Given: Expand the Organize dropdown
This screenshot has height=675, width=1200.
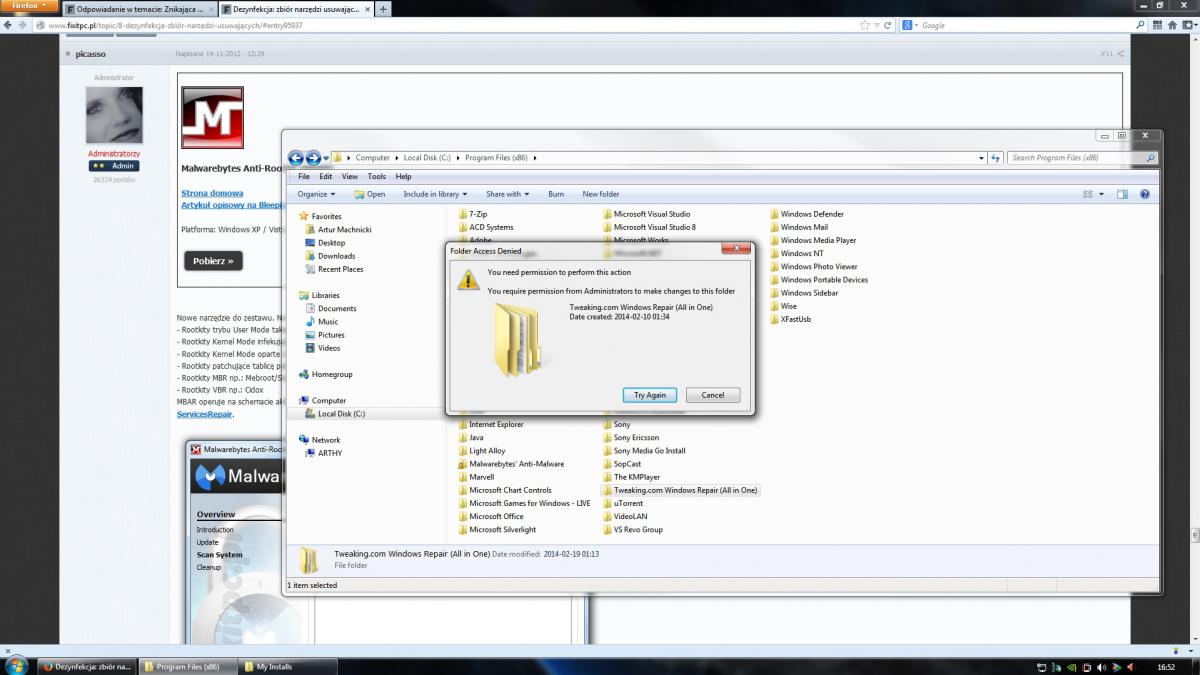Looking at the screenshot, I should 316,194.
